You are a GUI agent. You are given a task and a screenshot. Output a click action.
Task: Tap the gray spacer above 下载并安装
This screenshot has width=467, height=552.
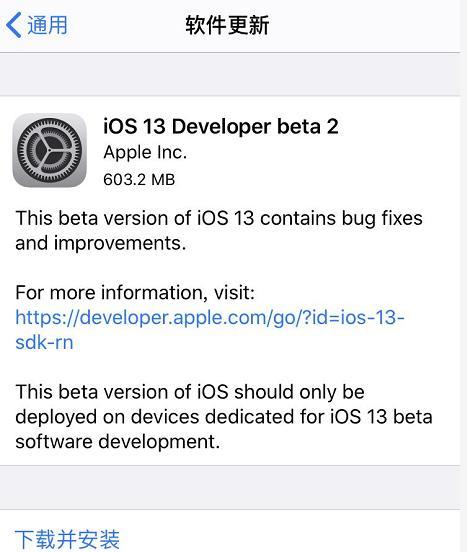click(230, 488)
